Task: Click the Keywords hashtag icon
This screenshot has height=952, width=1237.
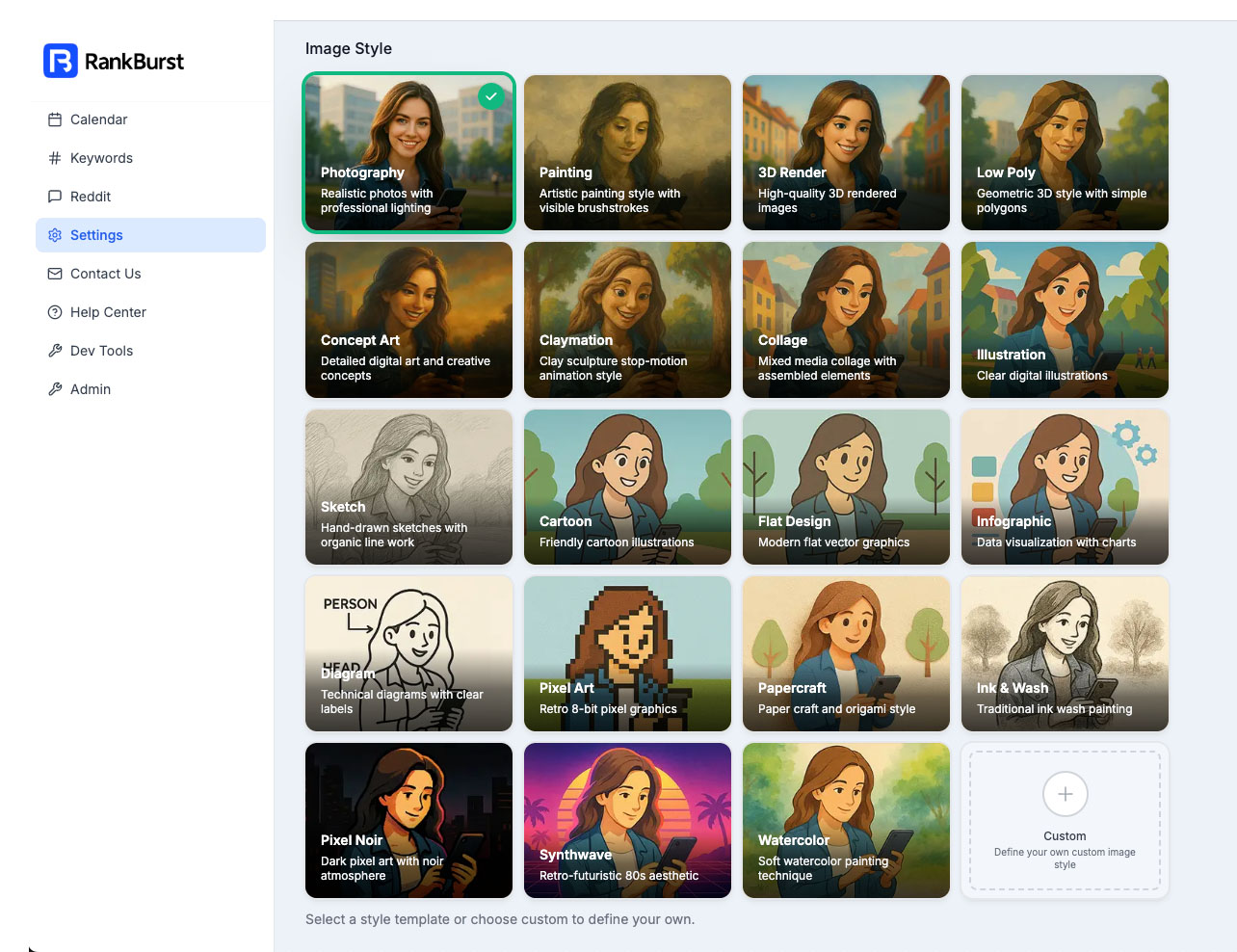Action: tap(55, 158)
